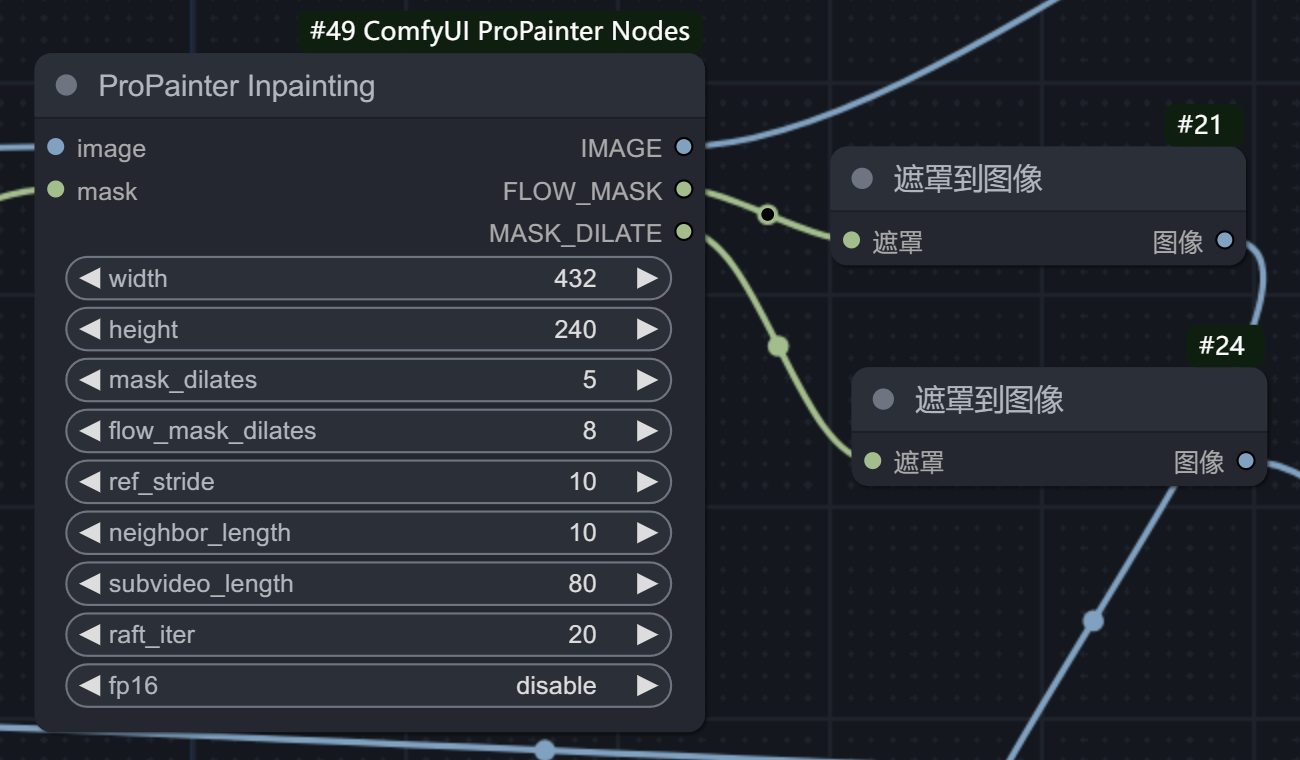Click the subvideo_length value field

368,584
